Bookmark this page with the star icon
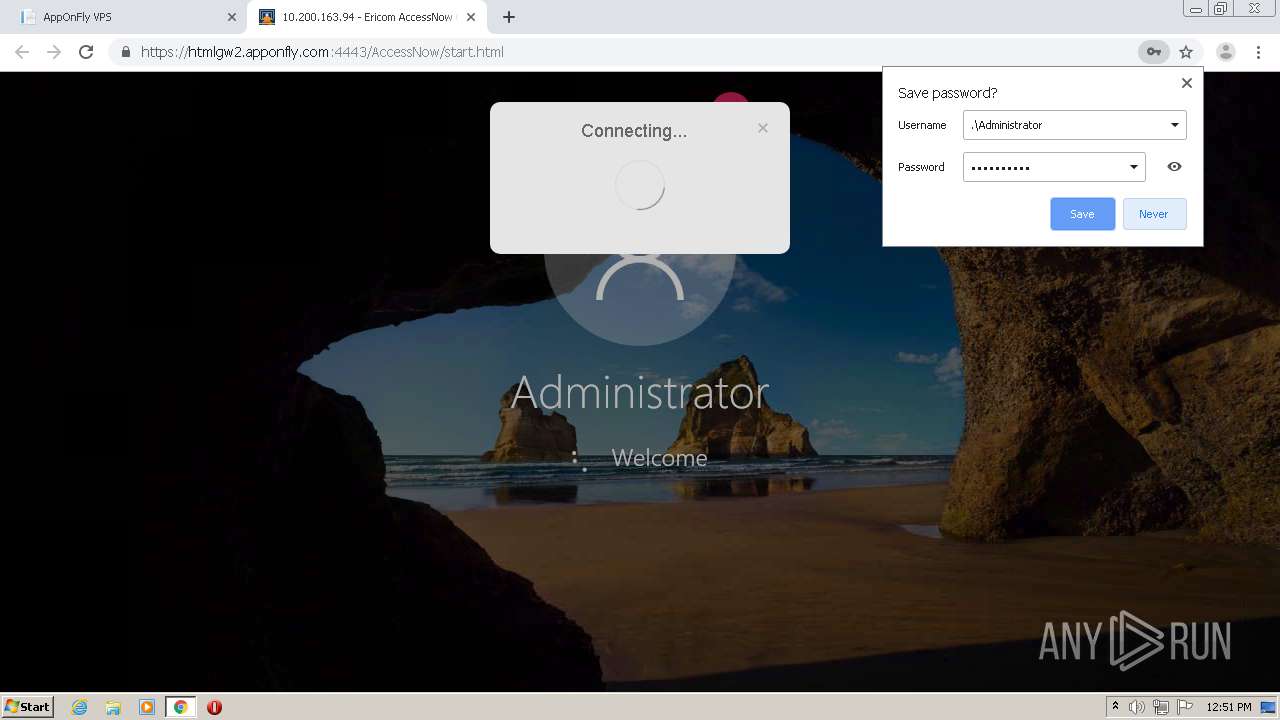Image resolution: width=1280 pixels, height=720 pixels. 1186,52
